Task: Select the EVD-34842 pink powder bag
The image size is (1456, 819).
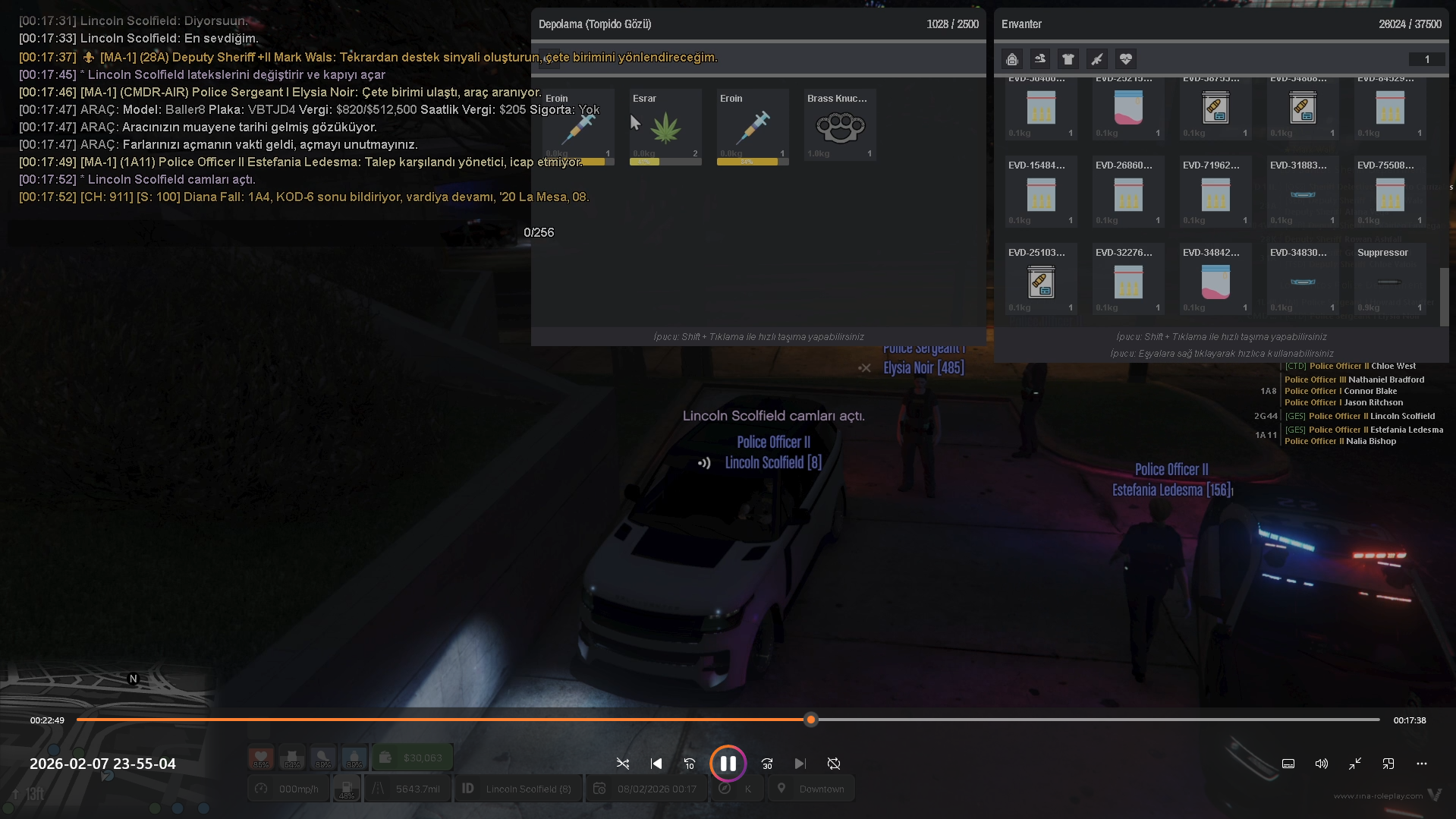Action: [1215, 280]
